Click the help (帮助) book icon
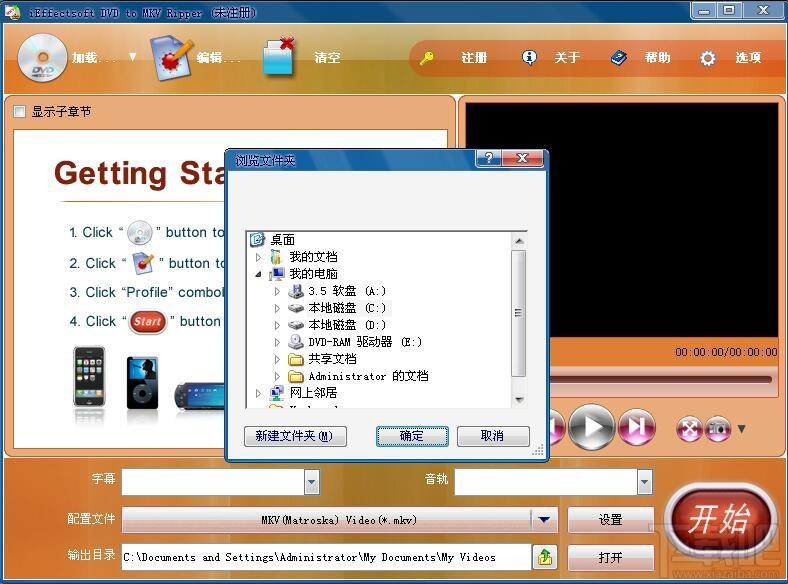788x584 pixels. pyautogui.click(x=619, y=58)
